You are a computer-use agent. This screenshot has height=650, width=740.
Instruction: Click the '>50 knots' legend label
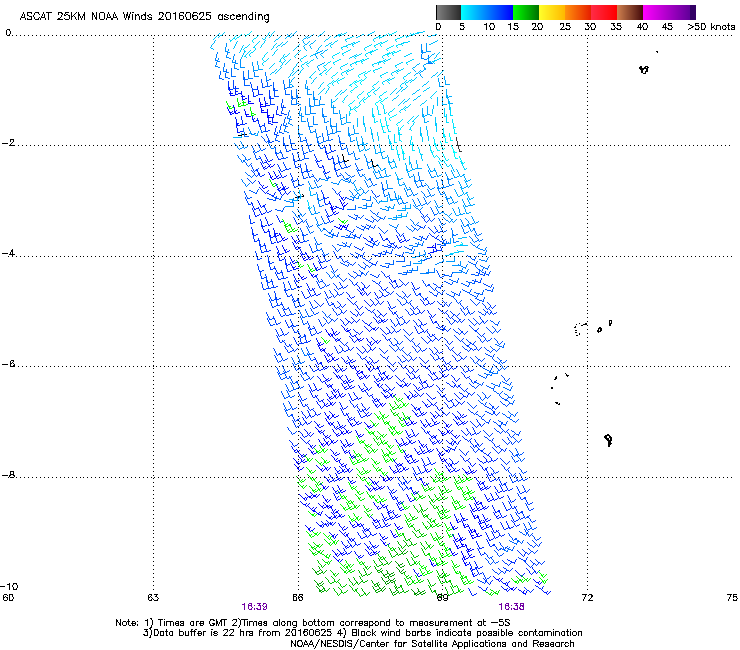(711, 27)
